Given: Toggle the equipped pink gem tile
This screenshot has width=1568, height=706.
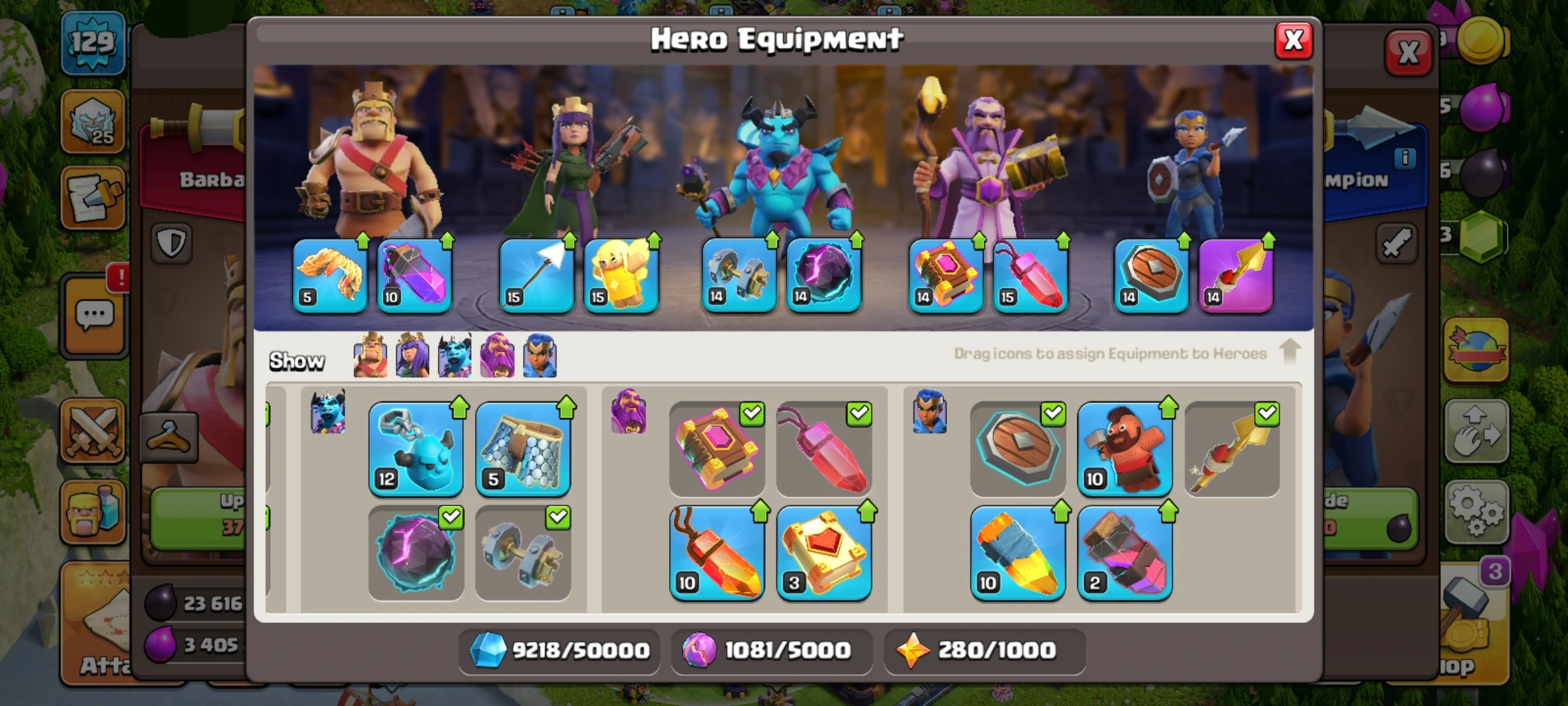Looking at the screenshot, I should pos(824,449).
